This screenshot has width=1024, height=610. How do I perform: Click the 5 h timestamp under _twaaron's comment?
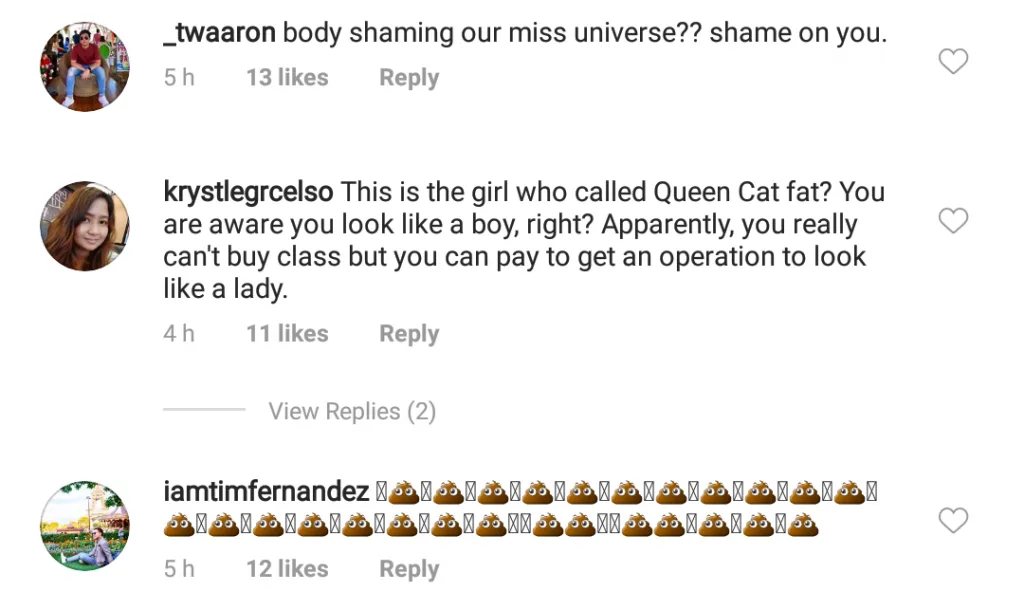point(179,78)
